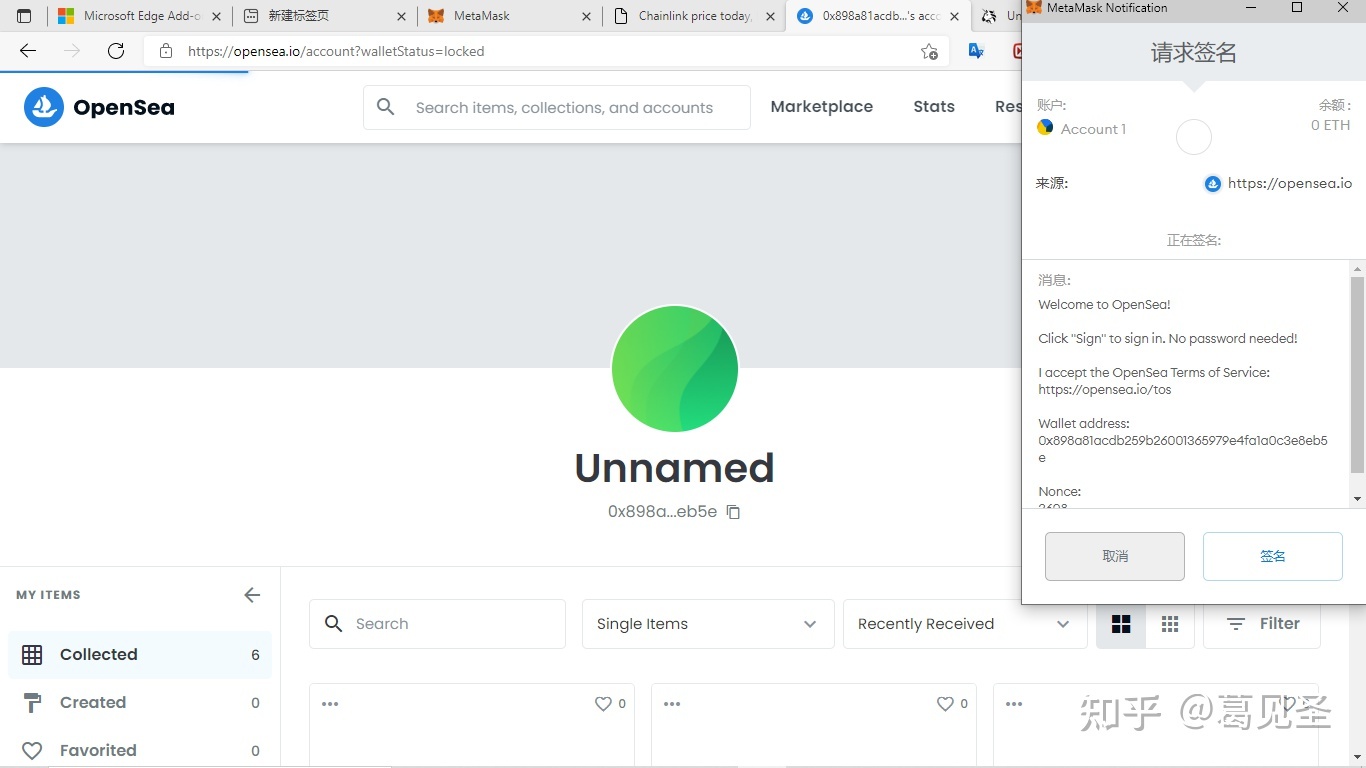This screenshot has height=768, width=1366.
Task: Open options dots on third item card
Action: (1014, 704)
